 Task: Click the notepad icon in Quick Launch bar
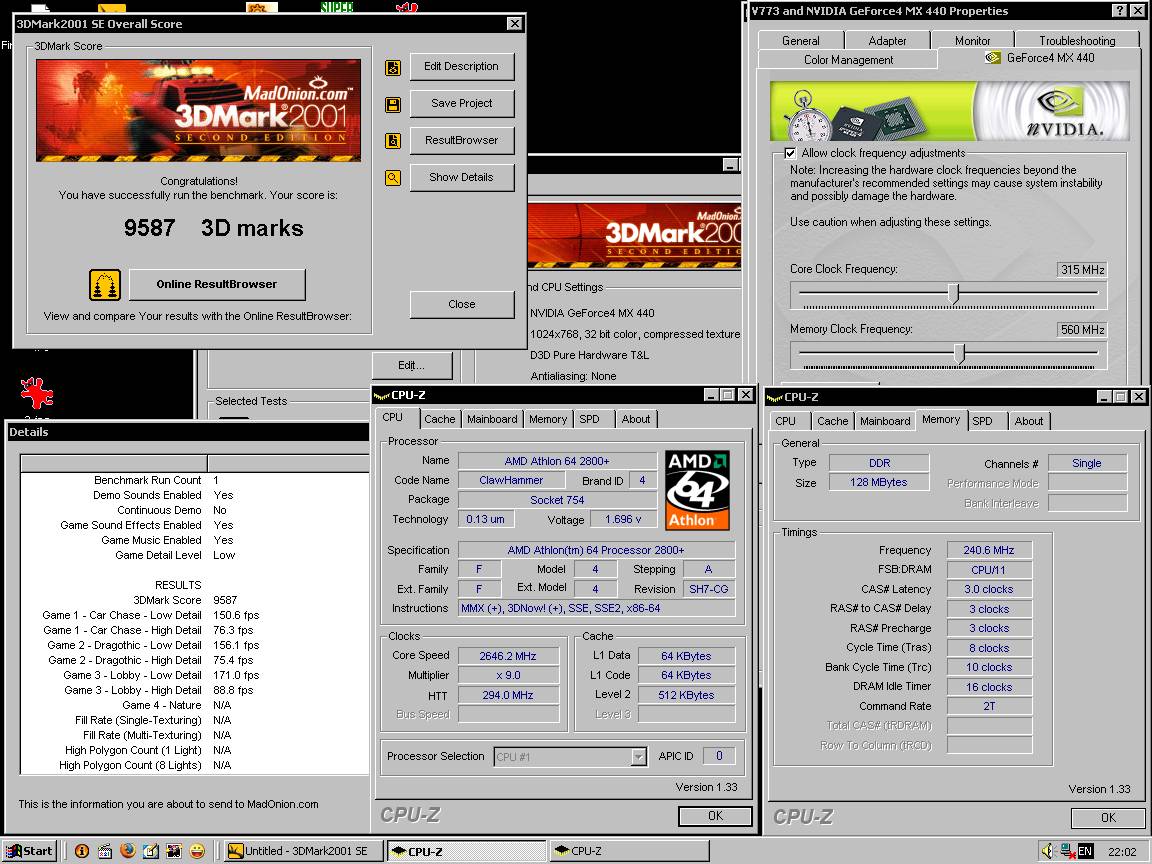click(x=151, y=851)
